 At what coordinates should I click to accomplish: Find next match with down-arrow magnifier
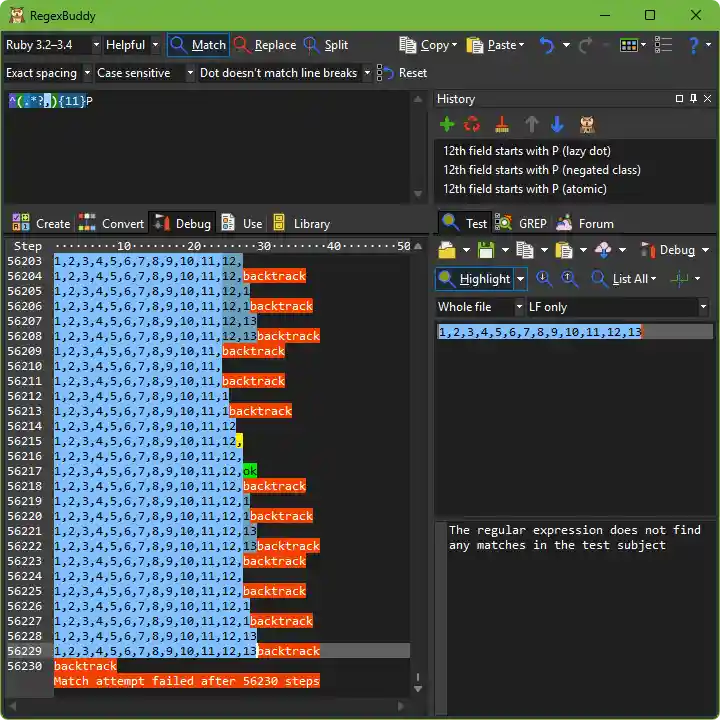click(544, 279)
